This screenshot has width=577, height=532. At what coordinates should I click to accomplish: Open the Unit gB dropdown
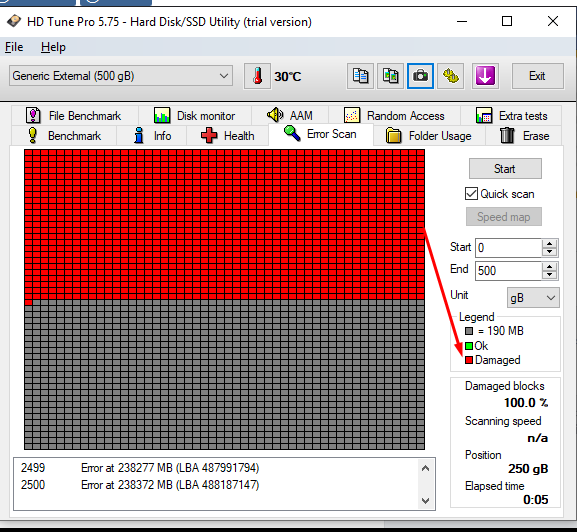point(533,298)
